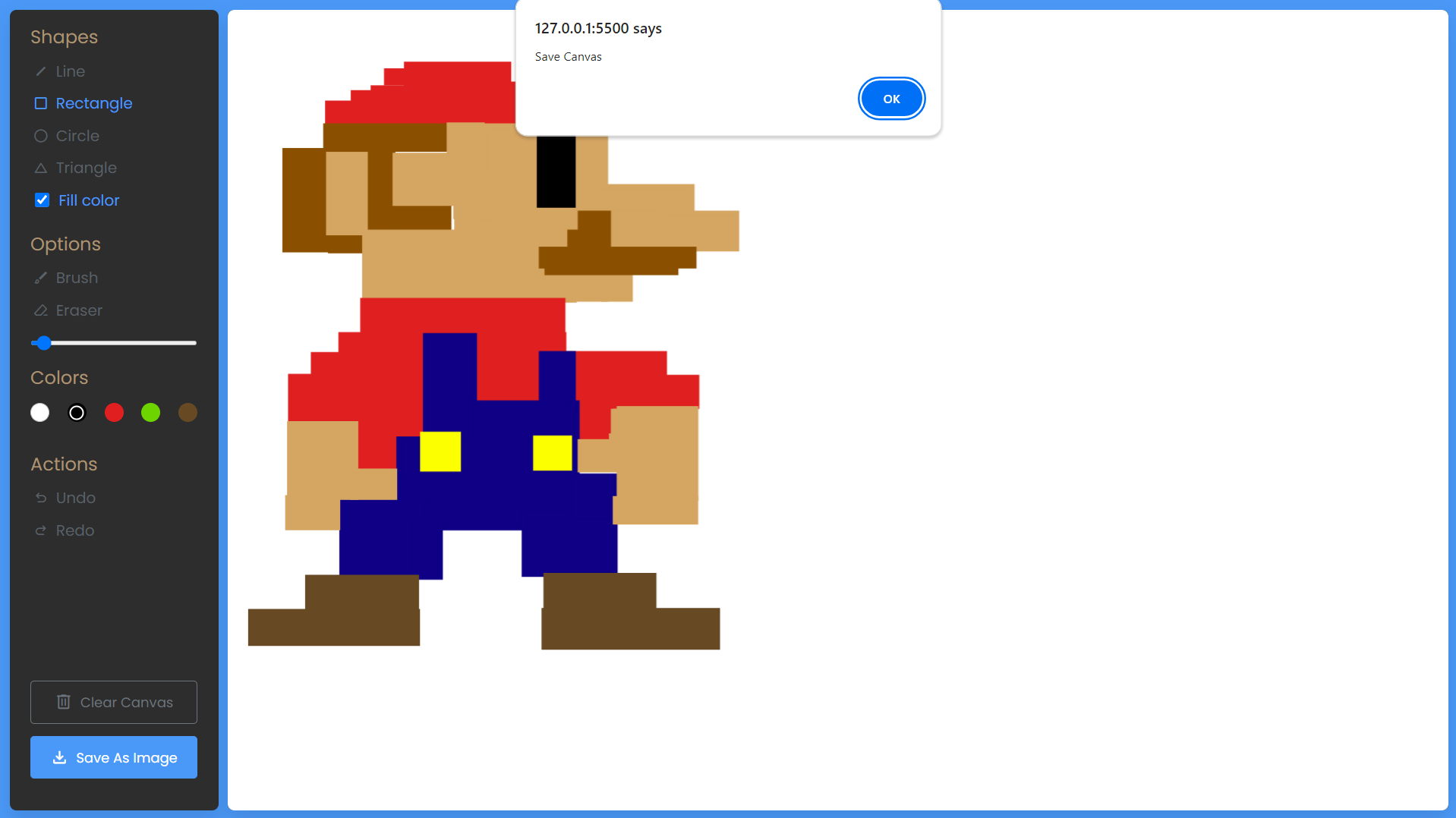
Task: Click the Redo action label
Action: tap(75, 530)
